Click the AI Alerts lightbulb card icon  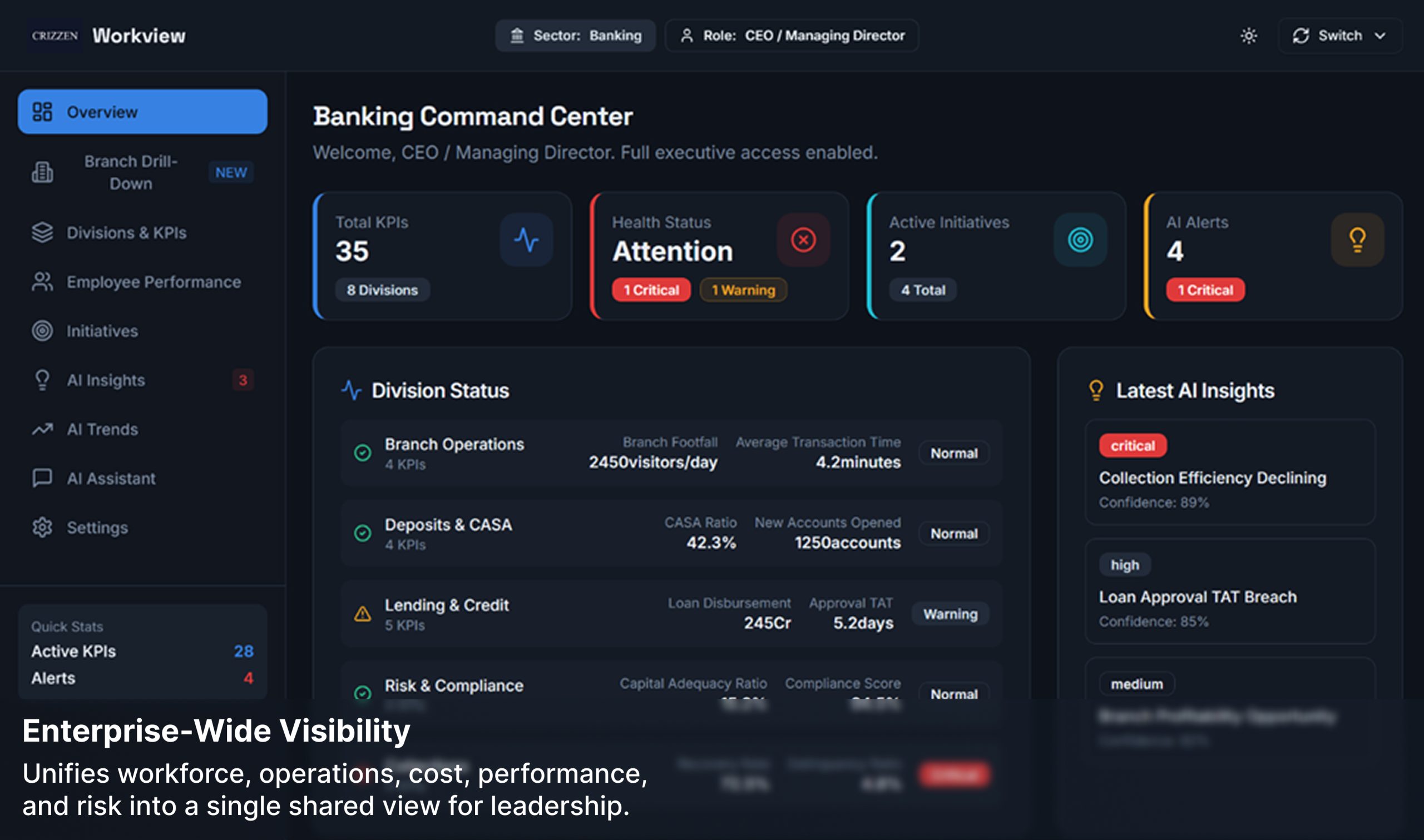tap(1357, 240)
